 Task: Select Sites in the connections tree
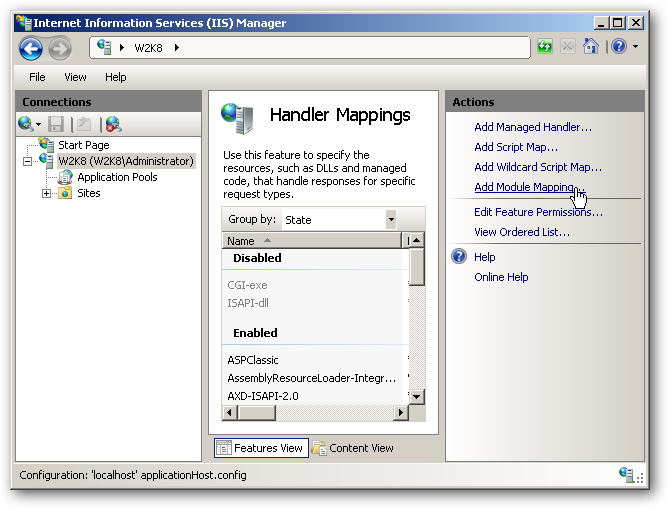pyautogui.click(x=89, y=193)
